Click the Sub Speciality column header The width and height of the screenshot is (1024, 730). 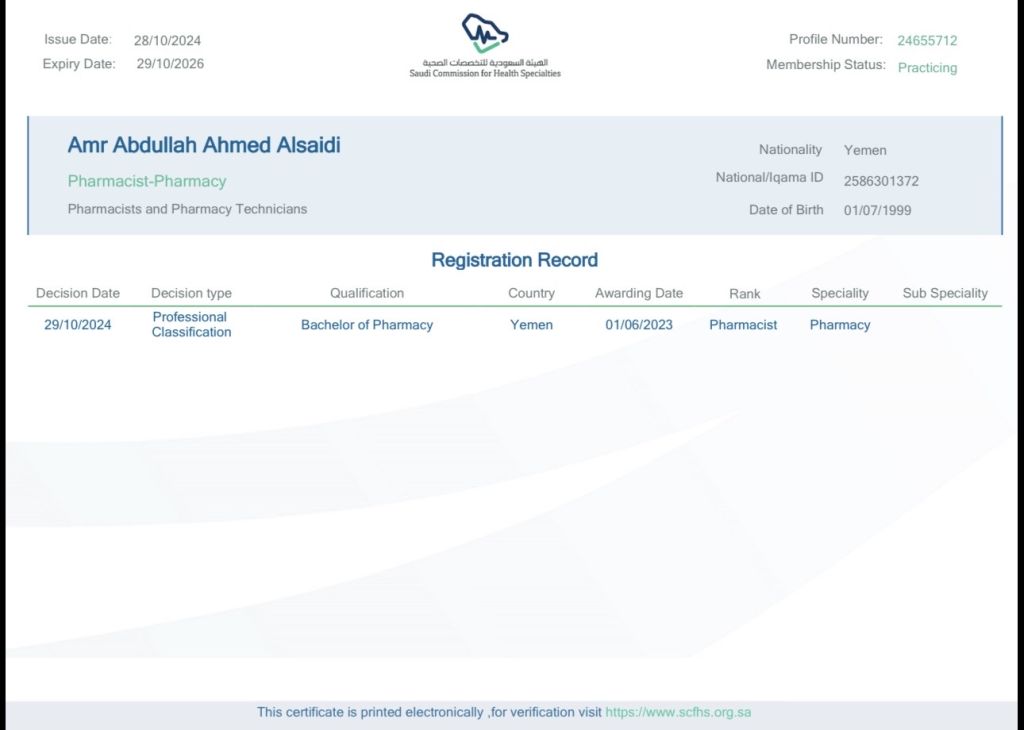945,293
